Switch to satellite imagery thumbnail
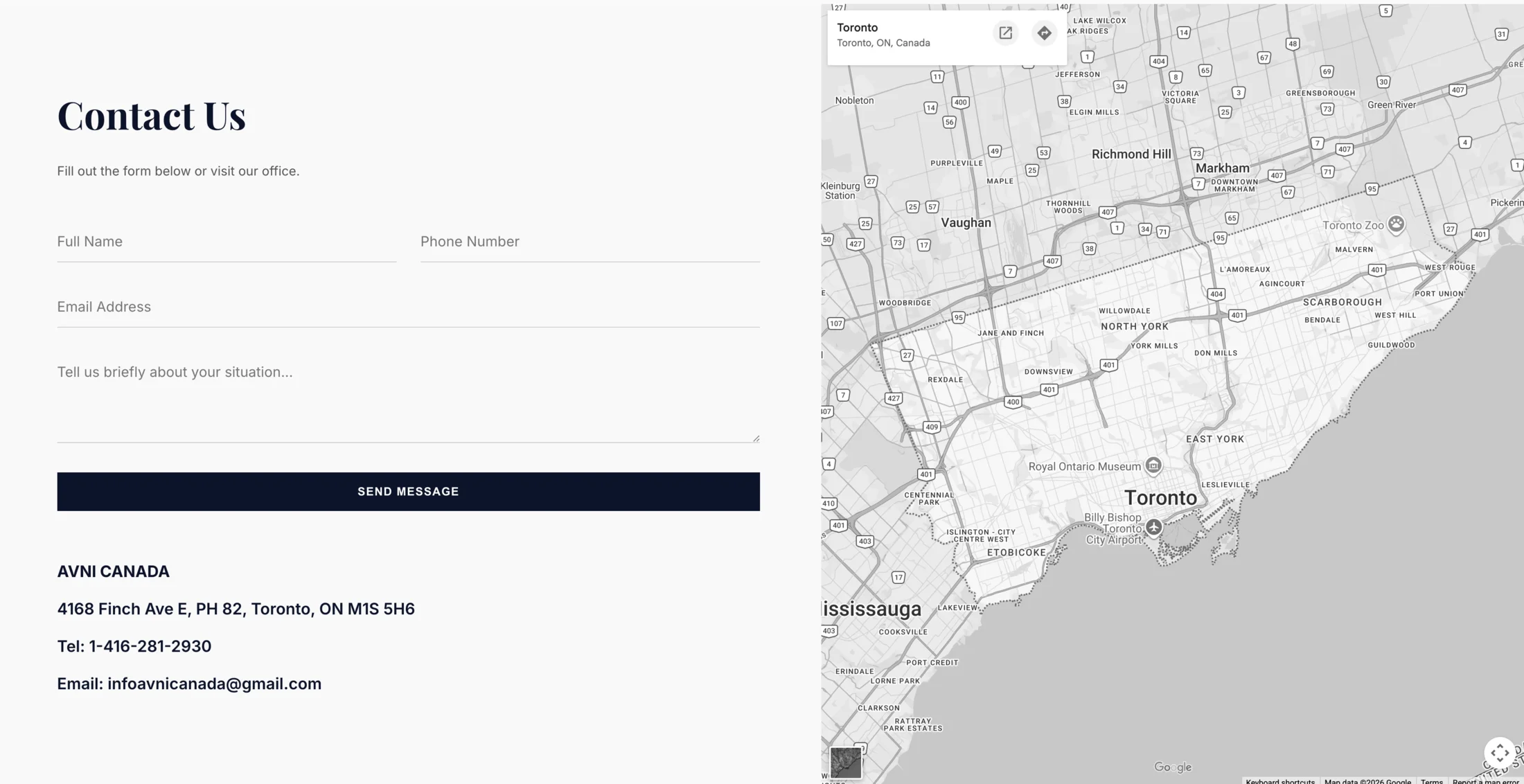Viewport: 1524px width, 784px height. (846, 763)
